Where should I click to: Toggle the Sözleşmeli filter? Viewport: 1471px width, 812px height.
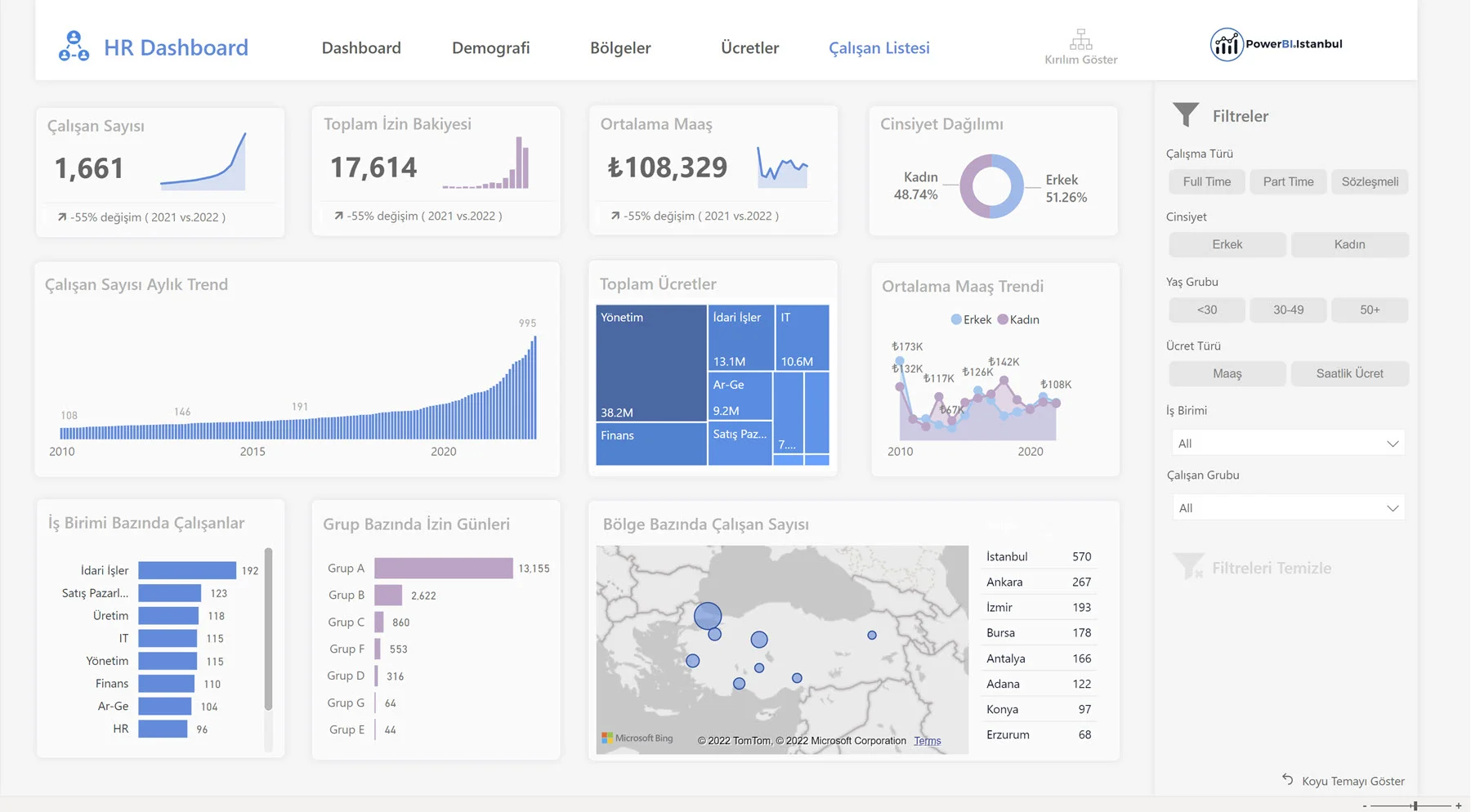(1370, 181)
